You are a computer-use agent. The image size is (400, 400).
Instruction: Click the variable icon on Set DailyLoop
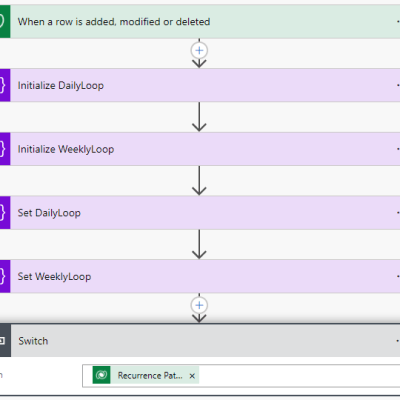click(5, 213)
